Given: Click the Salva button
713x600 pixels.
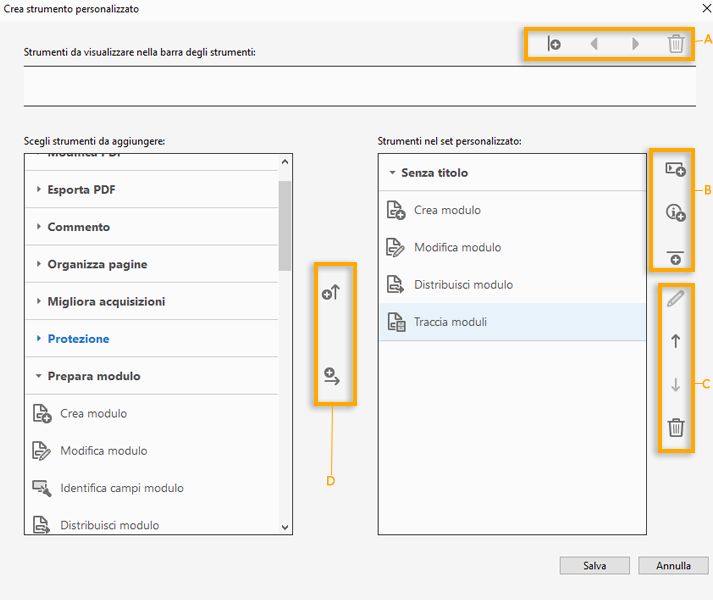Looking at the screenshot, I should coord(595,565).
